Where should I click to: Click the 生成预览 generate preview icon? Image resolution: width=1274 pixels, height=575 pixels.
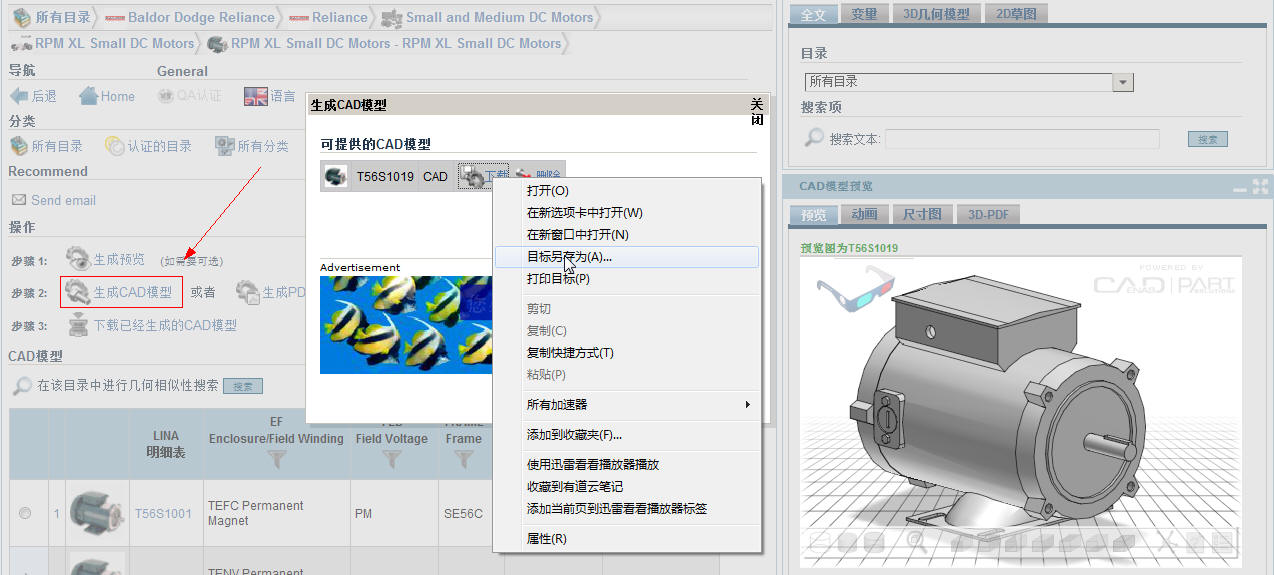click(x=77, y=259)
